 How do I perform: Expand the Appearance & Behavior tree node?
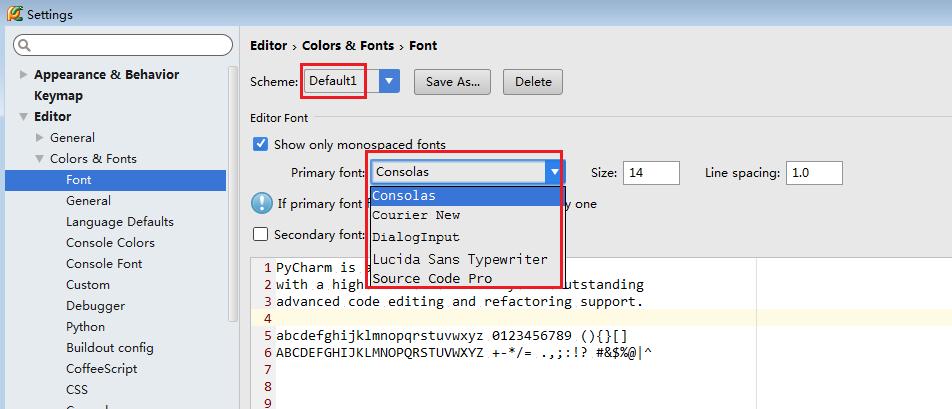click(24, 75)
